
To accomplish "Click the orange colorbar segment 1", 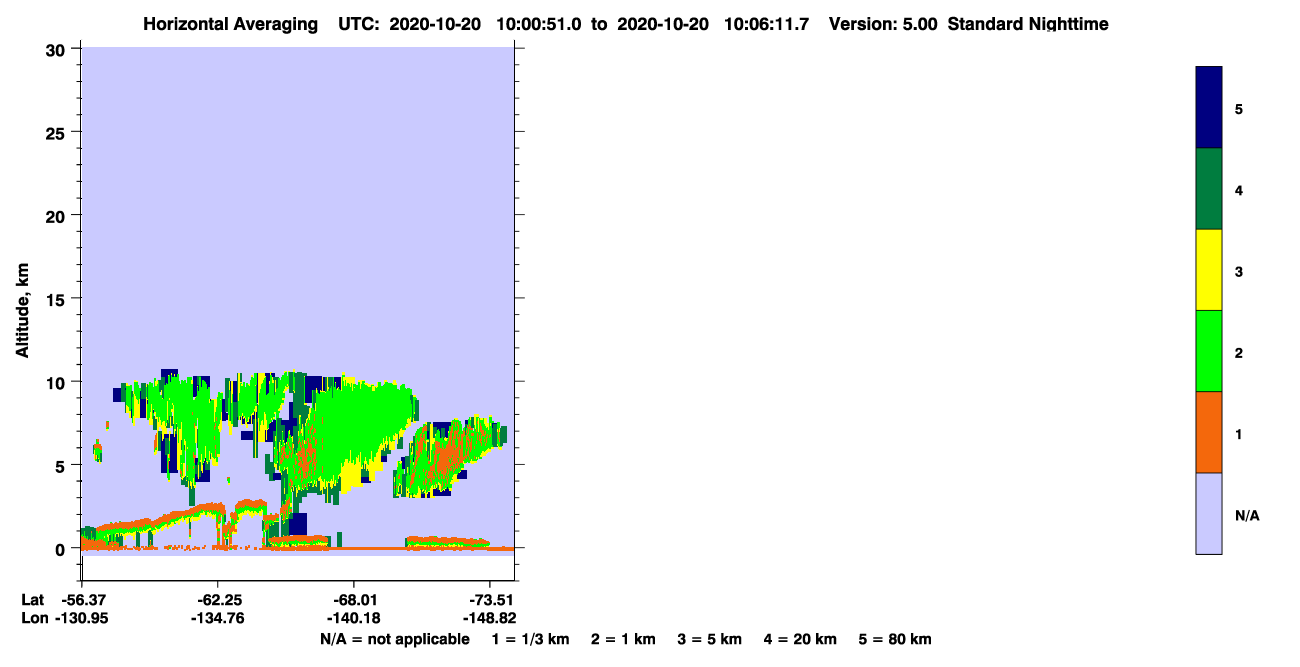I will (x=1209, y=432).
